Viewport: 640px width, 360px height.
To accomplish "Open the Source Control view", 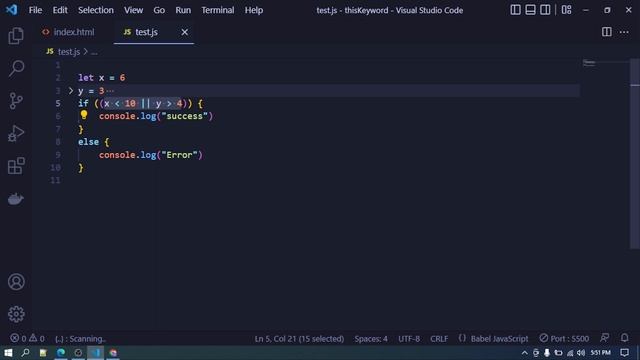I will [16, 101].
